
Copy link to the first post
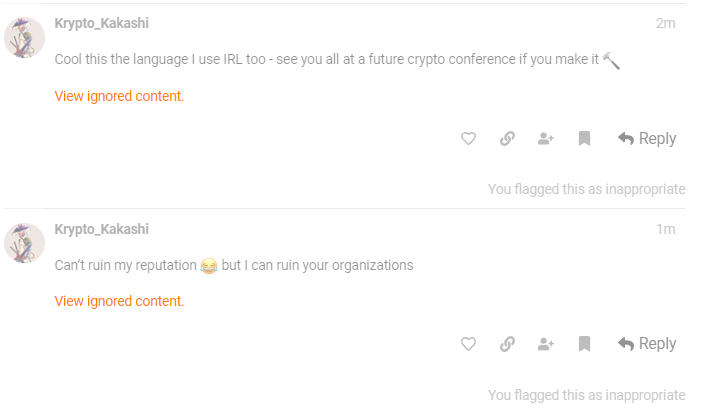[x=507, y=139]
